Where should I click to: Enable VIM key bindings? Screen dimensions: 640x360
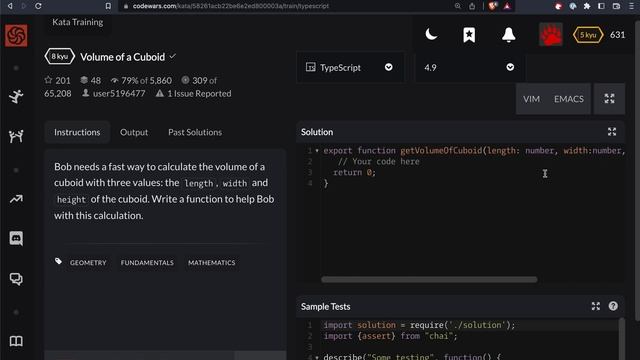tap(531, 99)
